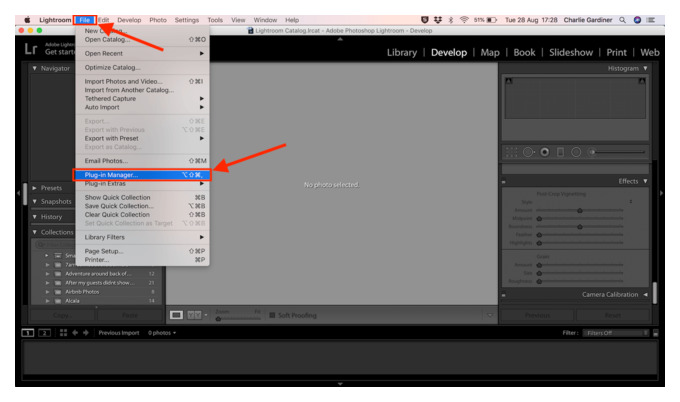Collapse the History panel
The height and width of the screenshot is (402, 680).
click(35, 216)
